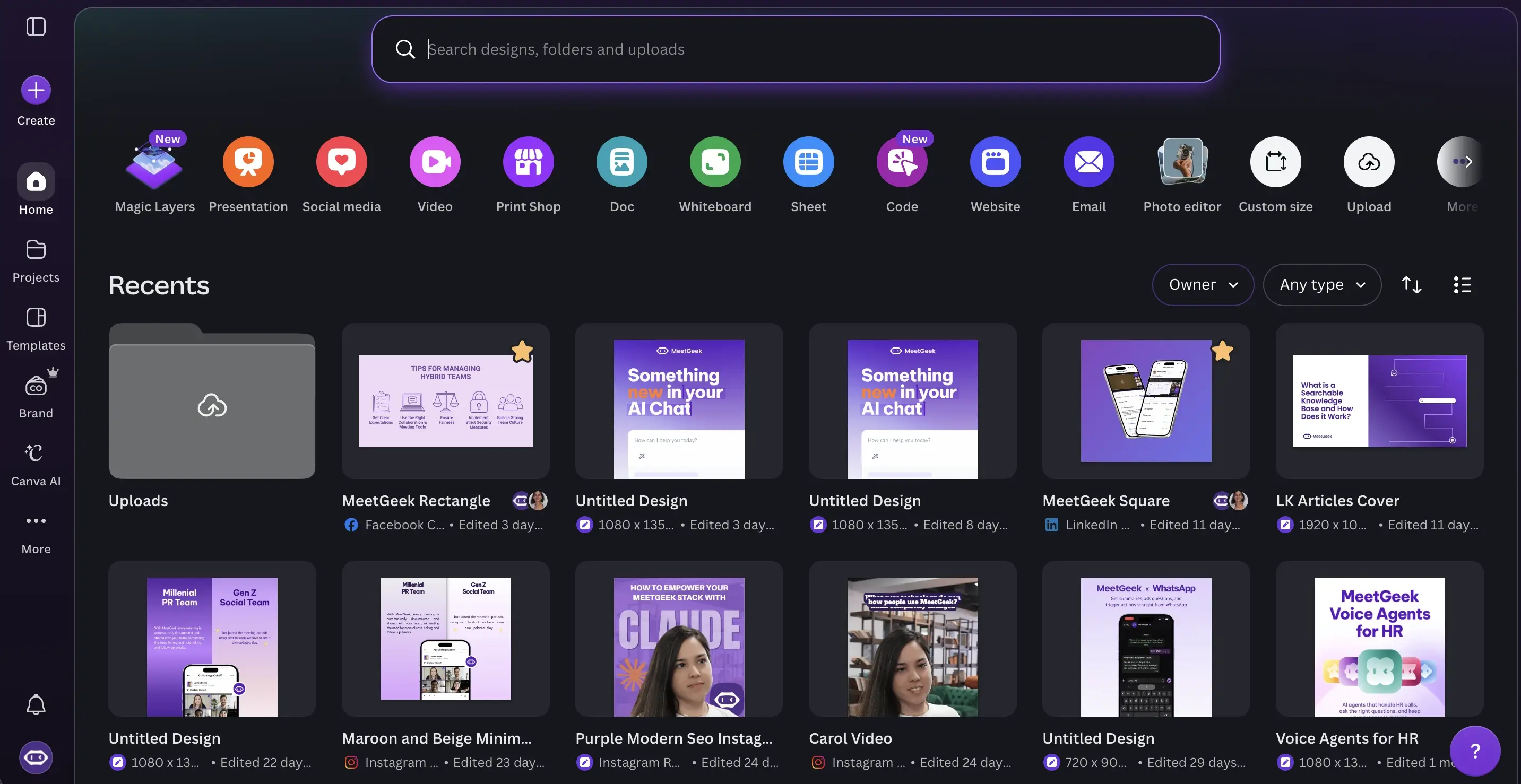Open the LK Articles Cover thumbnail
Image resolution: width=1521 pixels, height=784 pixels.
(x=1379, y=401)
